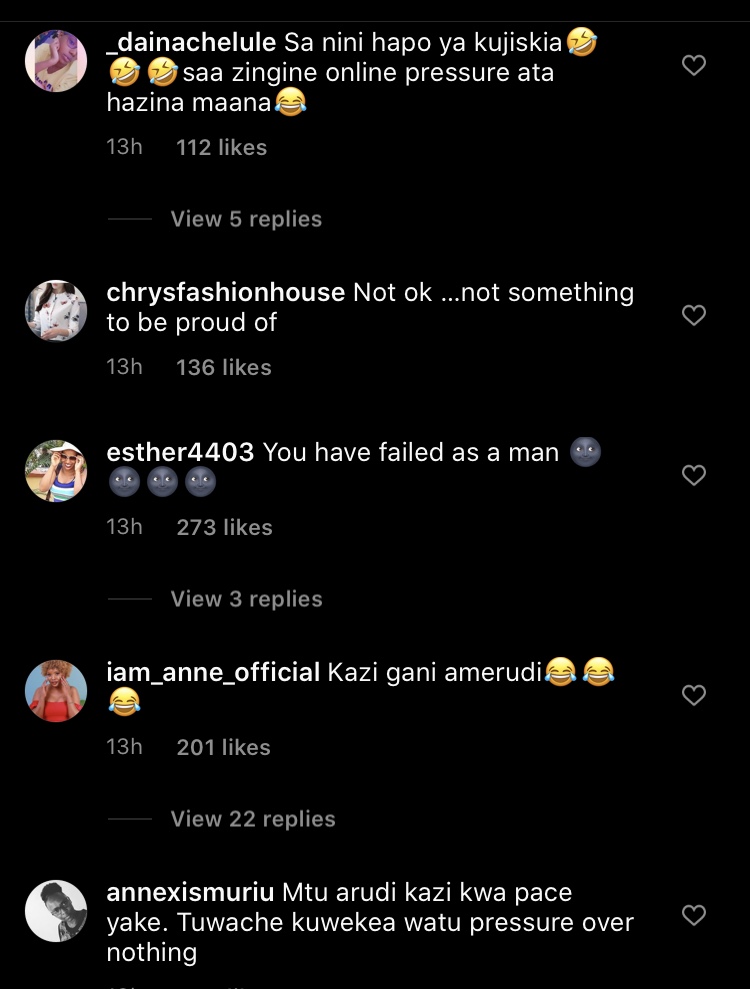Tap the esther4403 username
Screen dimensions: 750x989
point(180,452)
